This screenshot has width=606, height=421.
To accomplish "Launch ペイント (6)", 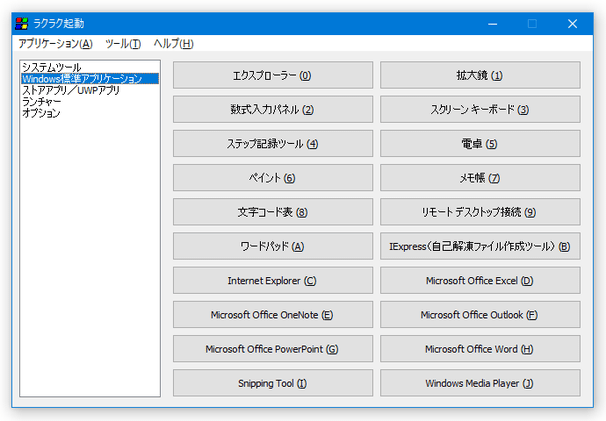I will coord(273,178).
